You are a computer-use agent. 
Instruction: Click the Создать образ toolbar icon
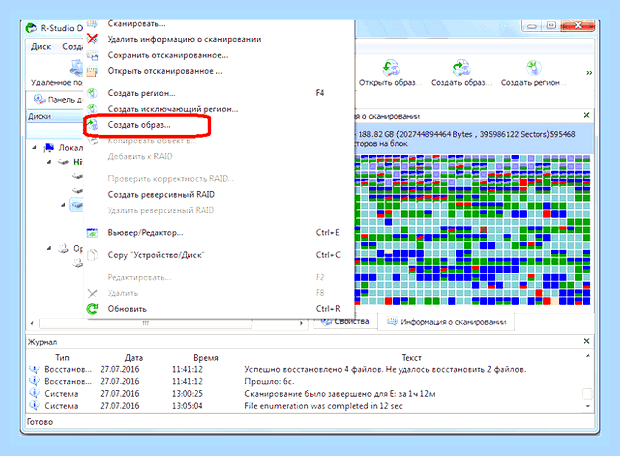(x=461, y=68)
